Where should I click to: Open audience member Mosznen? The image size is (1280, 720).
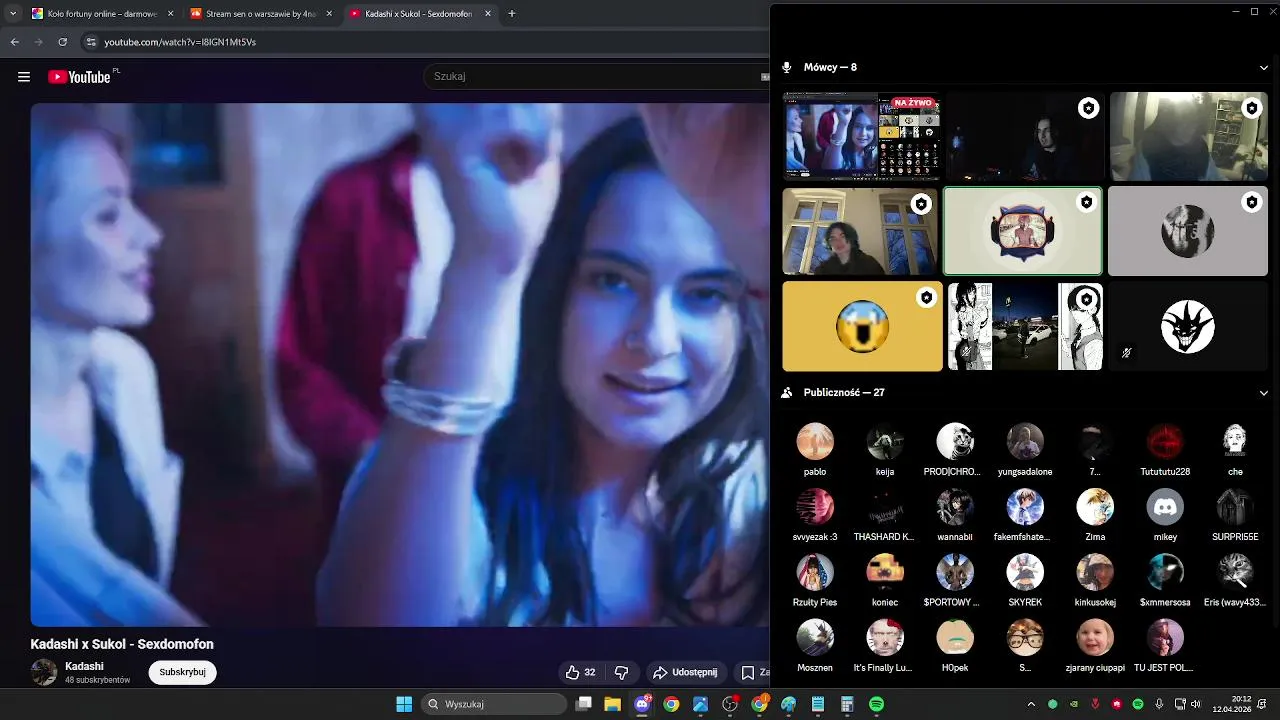pos(815,645)
